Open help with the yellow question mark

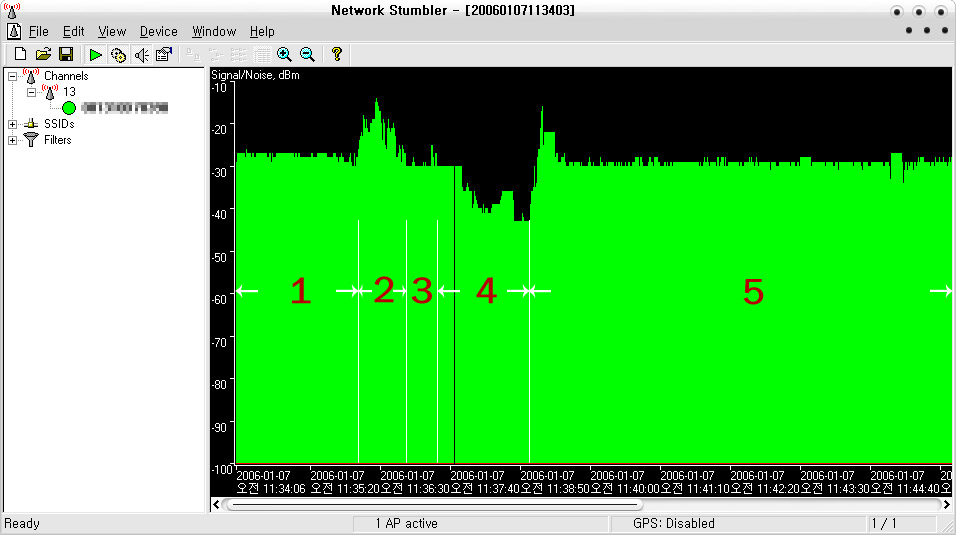click(337, 54)
